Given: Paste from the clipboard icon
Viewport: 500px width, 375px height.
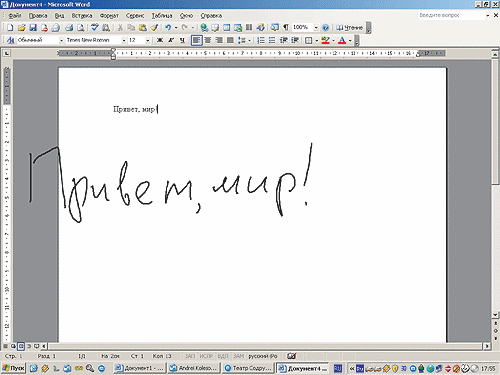Looking at the screenshot, I should pos(143,28).
